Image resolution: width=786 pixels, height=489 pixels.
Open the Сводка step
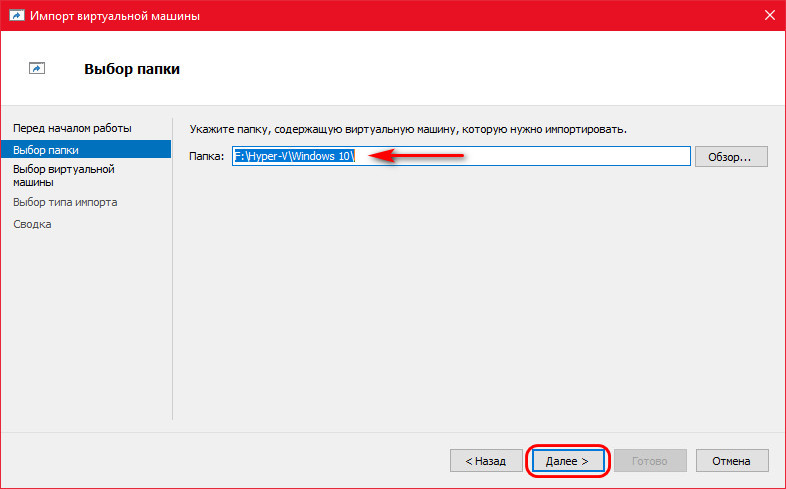(x=32, y=224)
